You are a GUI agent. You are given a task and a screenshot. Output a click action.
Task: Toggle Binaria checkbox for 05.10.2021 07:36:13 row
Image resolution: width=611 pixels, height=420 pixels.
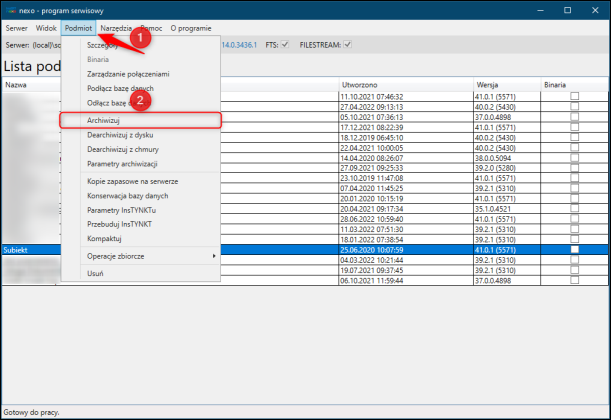click(x=574, y=116)
